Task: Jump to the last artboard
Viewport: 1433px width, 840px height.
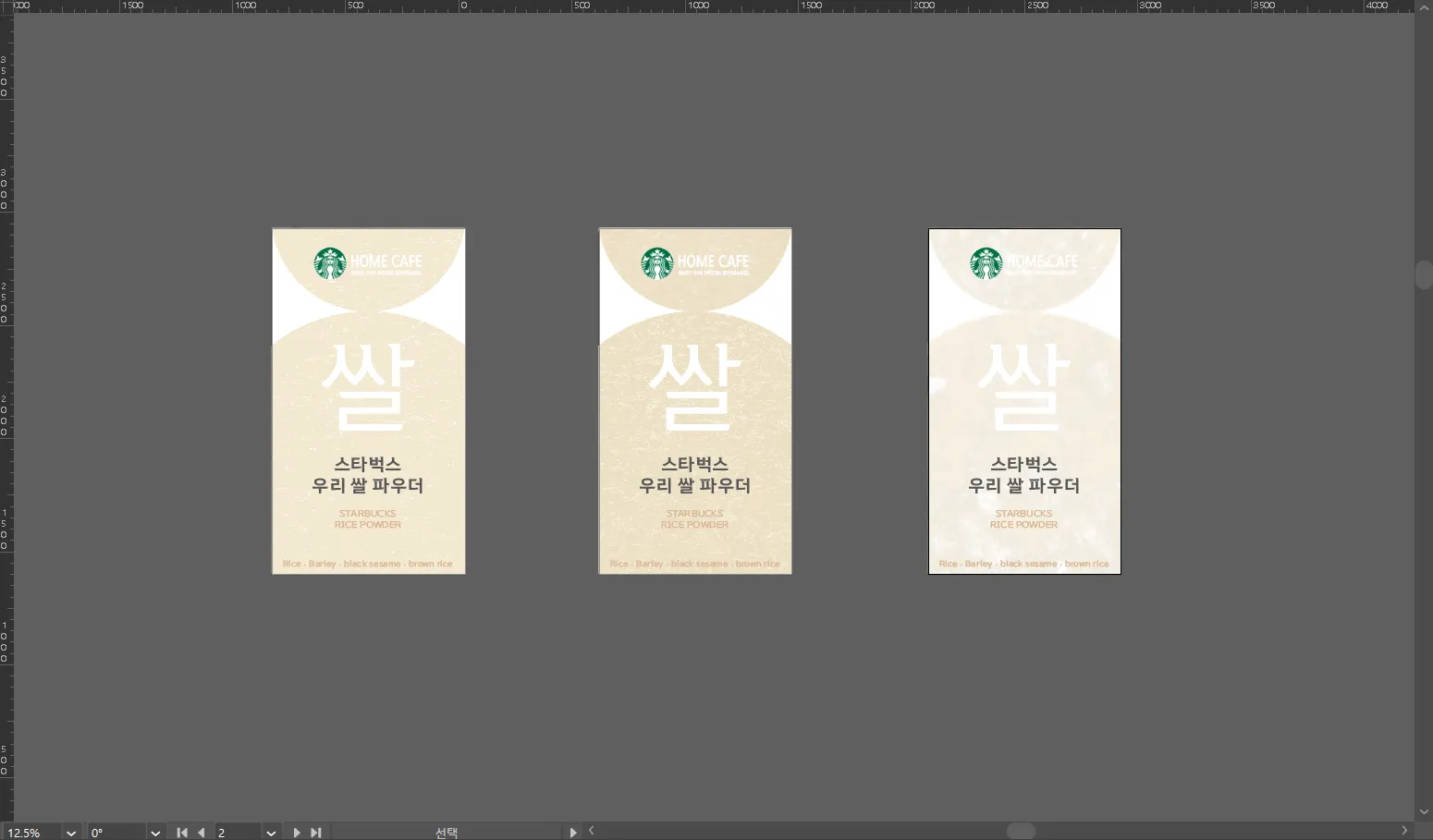Action: click(x=316, y=833)
